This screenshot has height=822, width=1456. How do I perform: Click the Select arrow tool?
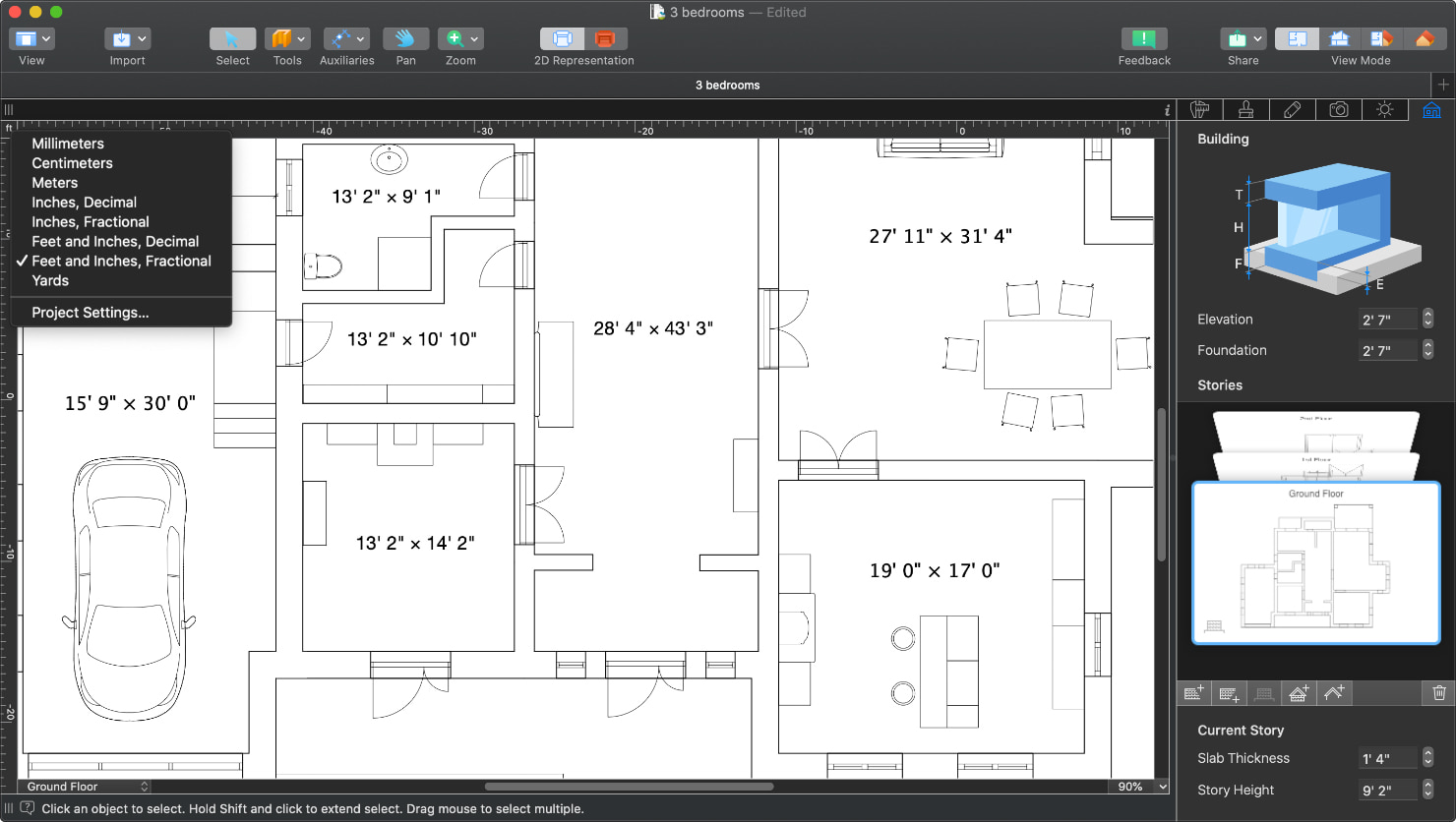coord(232,39)
